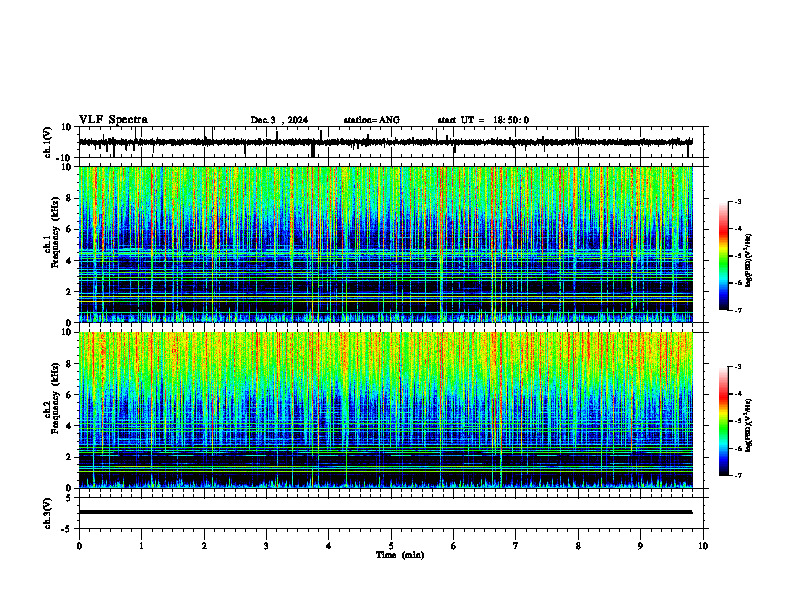The width and height of the screenshot is (792, 612).
Task: Click the ch.2 spectrogram color scale bar
Action: (724, 421)
